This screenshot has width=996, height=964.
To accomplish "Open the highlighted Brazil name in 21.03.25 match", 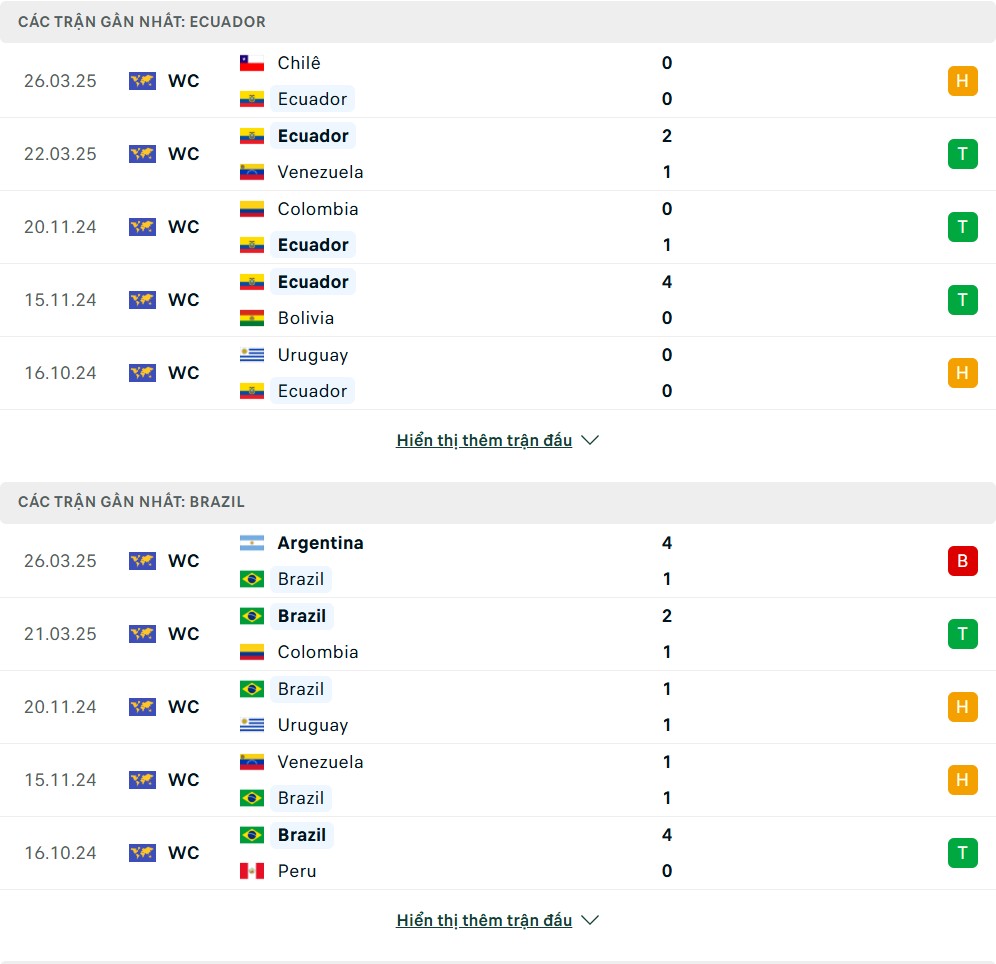I will pyautogui.click(x=302, y=616).
